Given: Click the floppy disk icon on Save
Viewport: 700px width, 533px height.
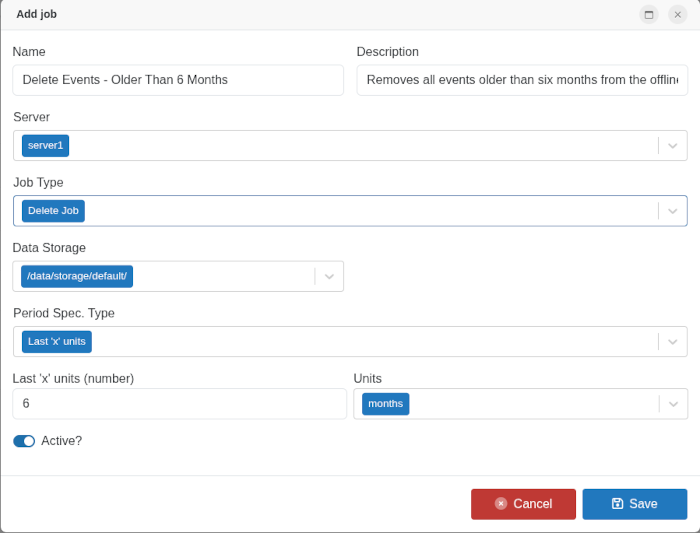Looking at the screenshot, I should point(617,504).
